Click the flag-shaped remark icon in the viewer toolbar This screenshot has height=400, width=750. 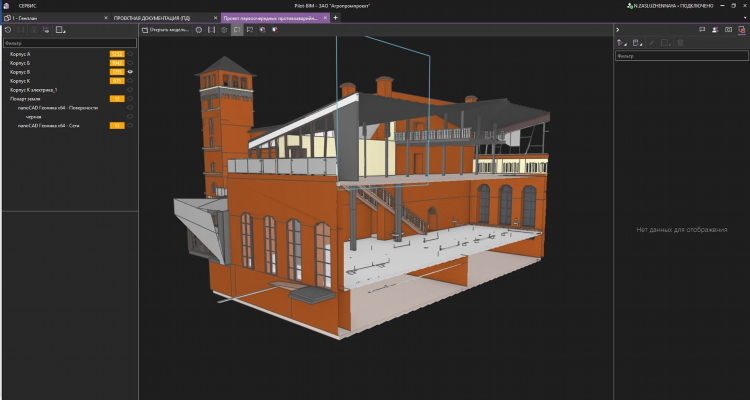(250, 30)
